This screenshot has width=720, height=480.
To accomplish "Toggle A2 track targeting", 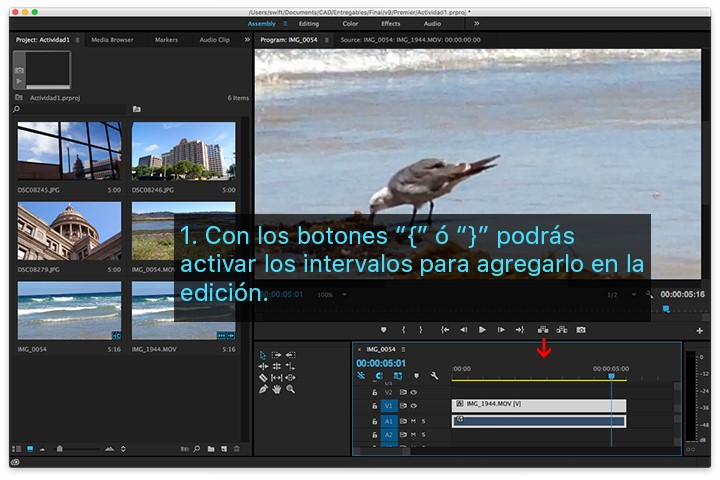I will pos(388,435).
